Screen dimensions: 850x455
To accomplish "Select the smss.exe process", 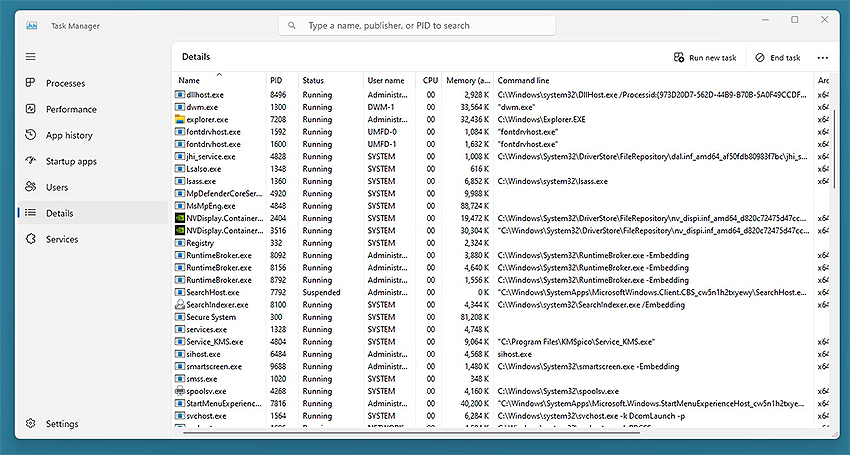I will [x=501, y=379].
